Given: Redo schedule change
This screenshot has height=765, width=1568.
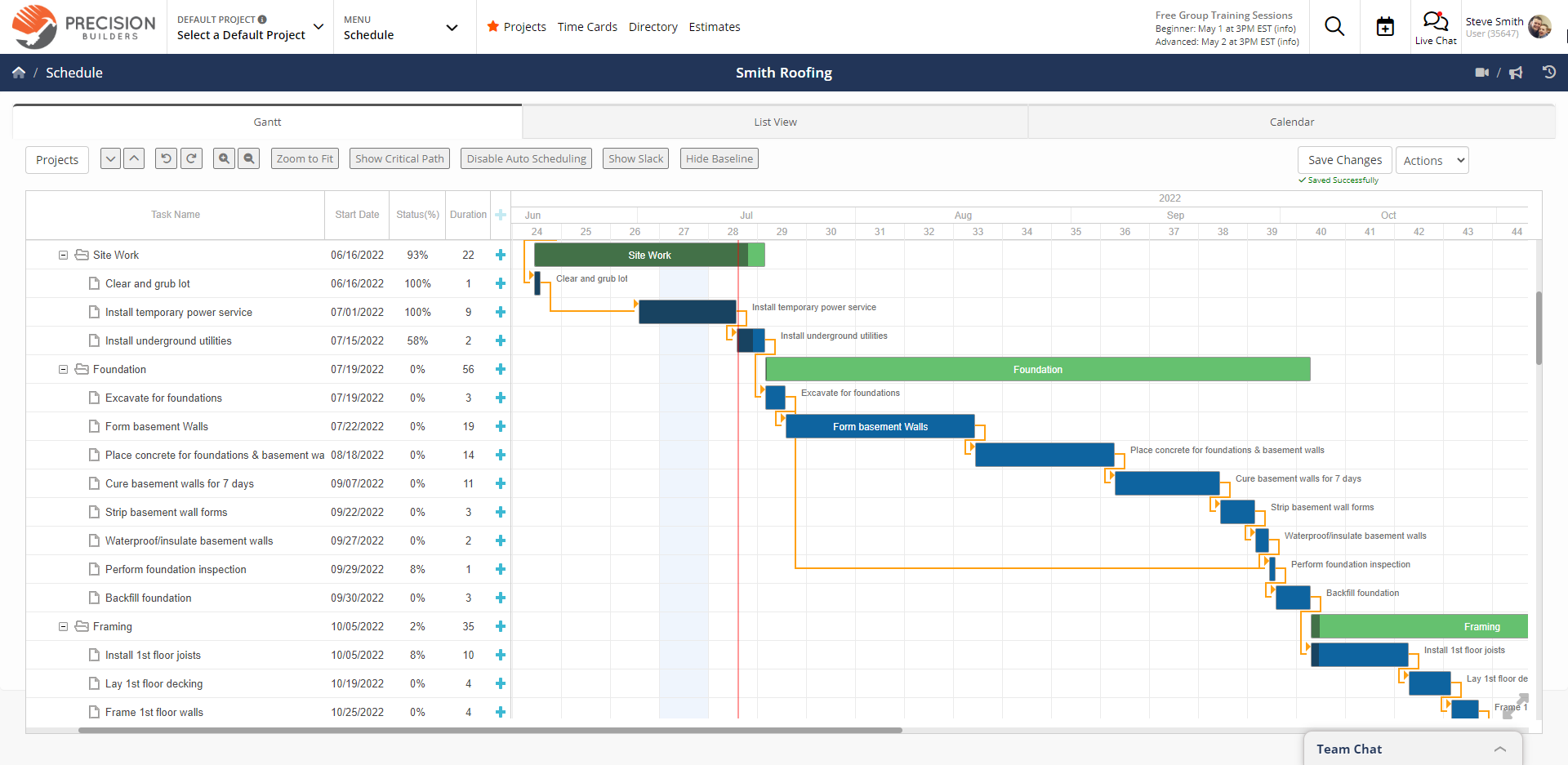Looking at the screenshot, I should [x=191, y=158].
